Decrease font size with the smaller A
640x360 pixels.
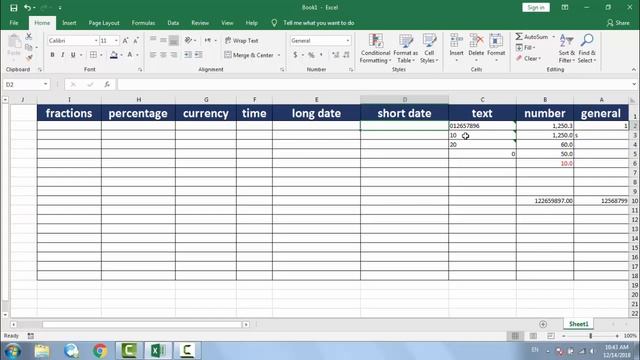click(x=136, y=40)
